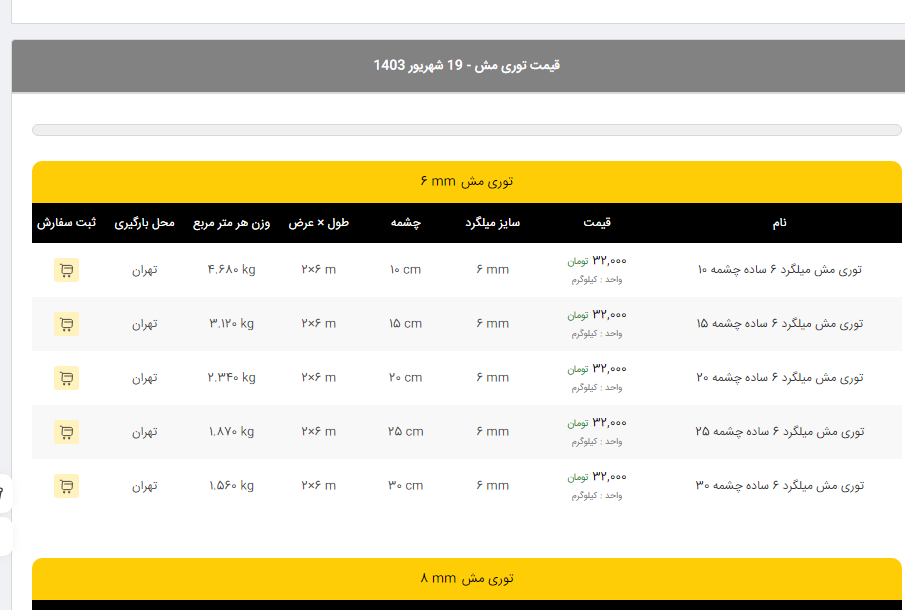Screen dimensions: 905x610
Task: Click the lower floating button on left edge
Action: 4,536
